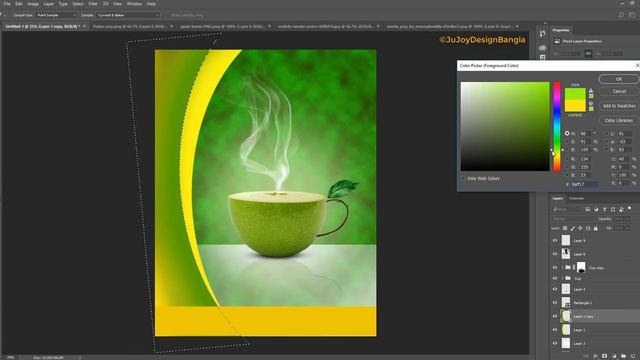
Task: Click the vertical hue slider bar
Action: (x=557, y=127)
